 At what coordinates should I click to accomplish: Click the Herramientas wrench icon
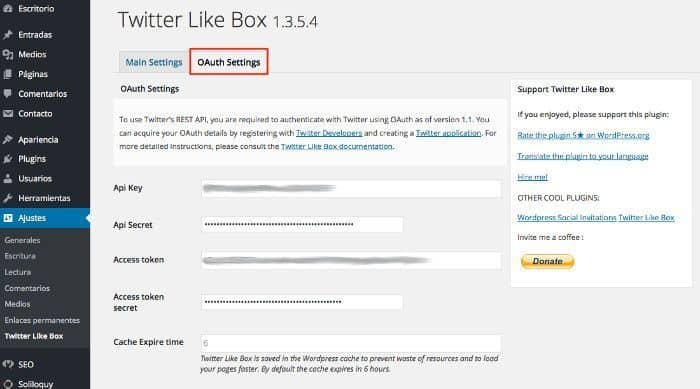point(8,198)
